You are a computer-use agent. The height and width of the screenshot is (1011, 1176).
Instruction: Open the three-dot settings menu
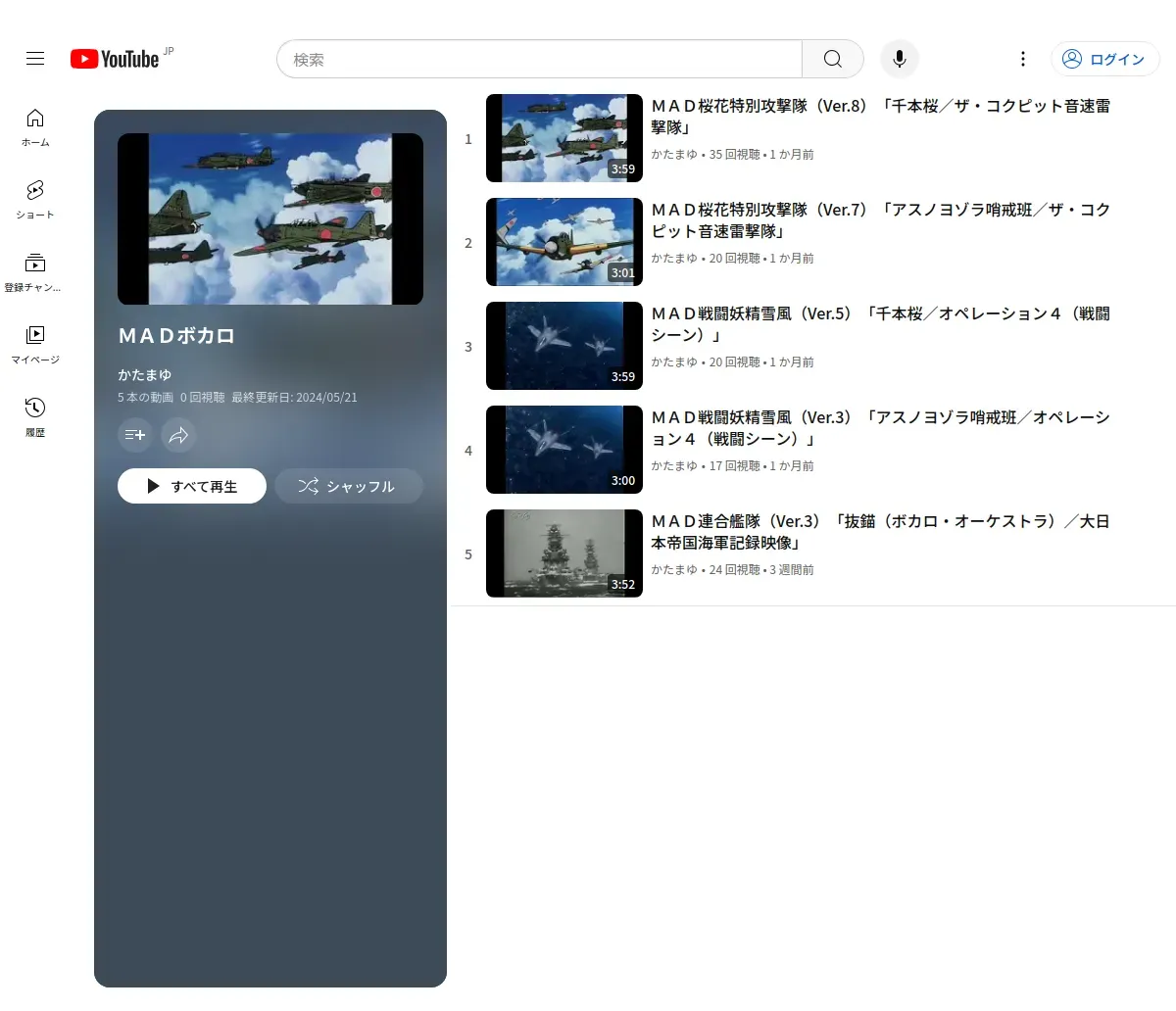click(1023, 59)
